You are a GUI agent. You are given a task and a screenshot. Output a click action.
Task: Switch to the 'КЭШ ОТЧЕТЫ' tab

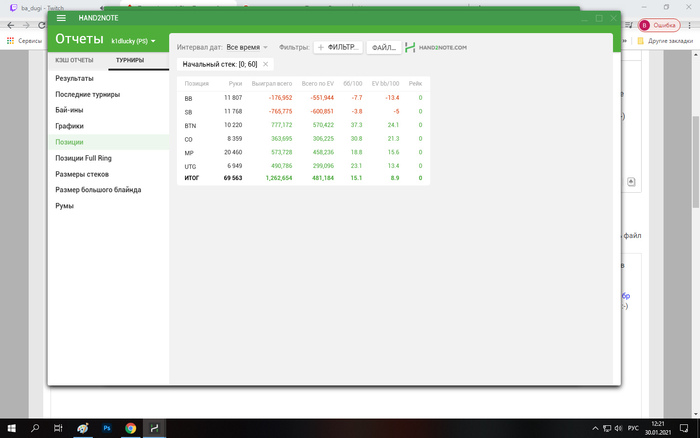coord(74,60)
